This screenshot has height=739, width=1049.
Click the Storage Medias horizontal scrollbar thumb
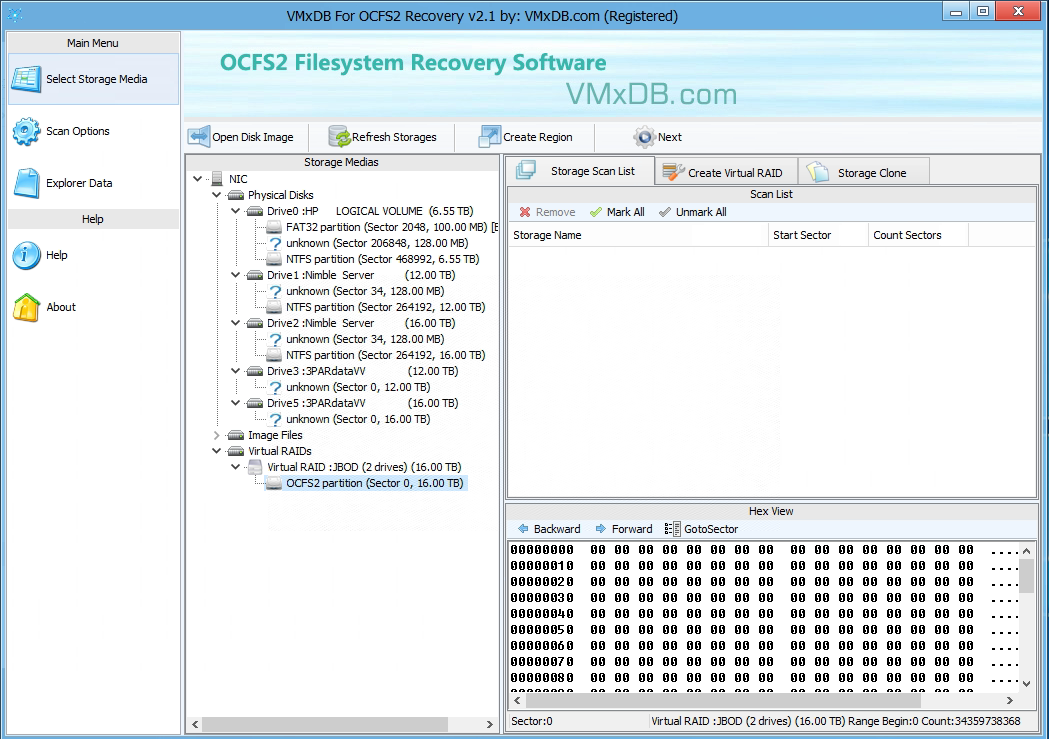[x=325, y=724]
